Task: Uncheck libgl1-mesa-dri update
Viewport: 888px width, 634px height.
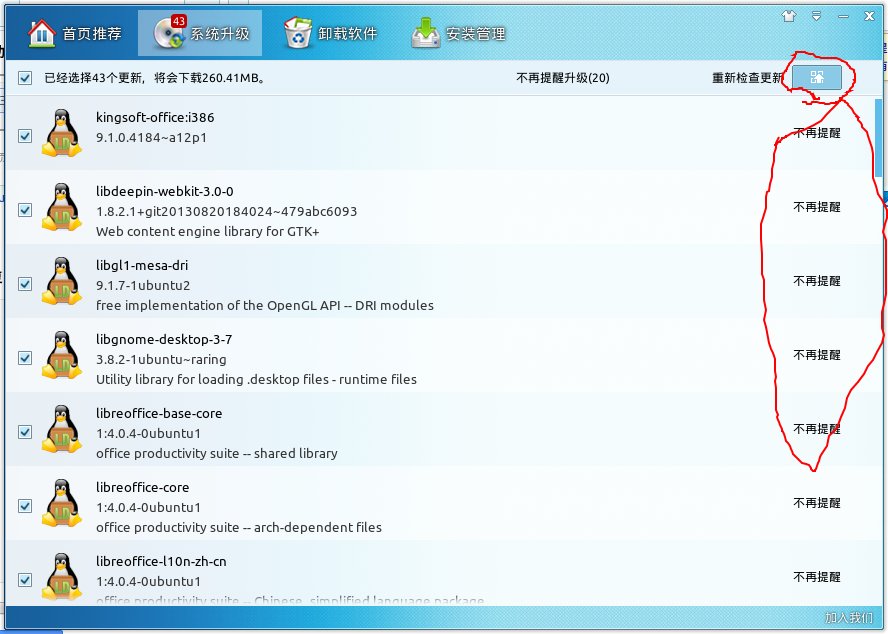Action: pyautogui.click(x=25, y=284)
